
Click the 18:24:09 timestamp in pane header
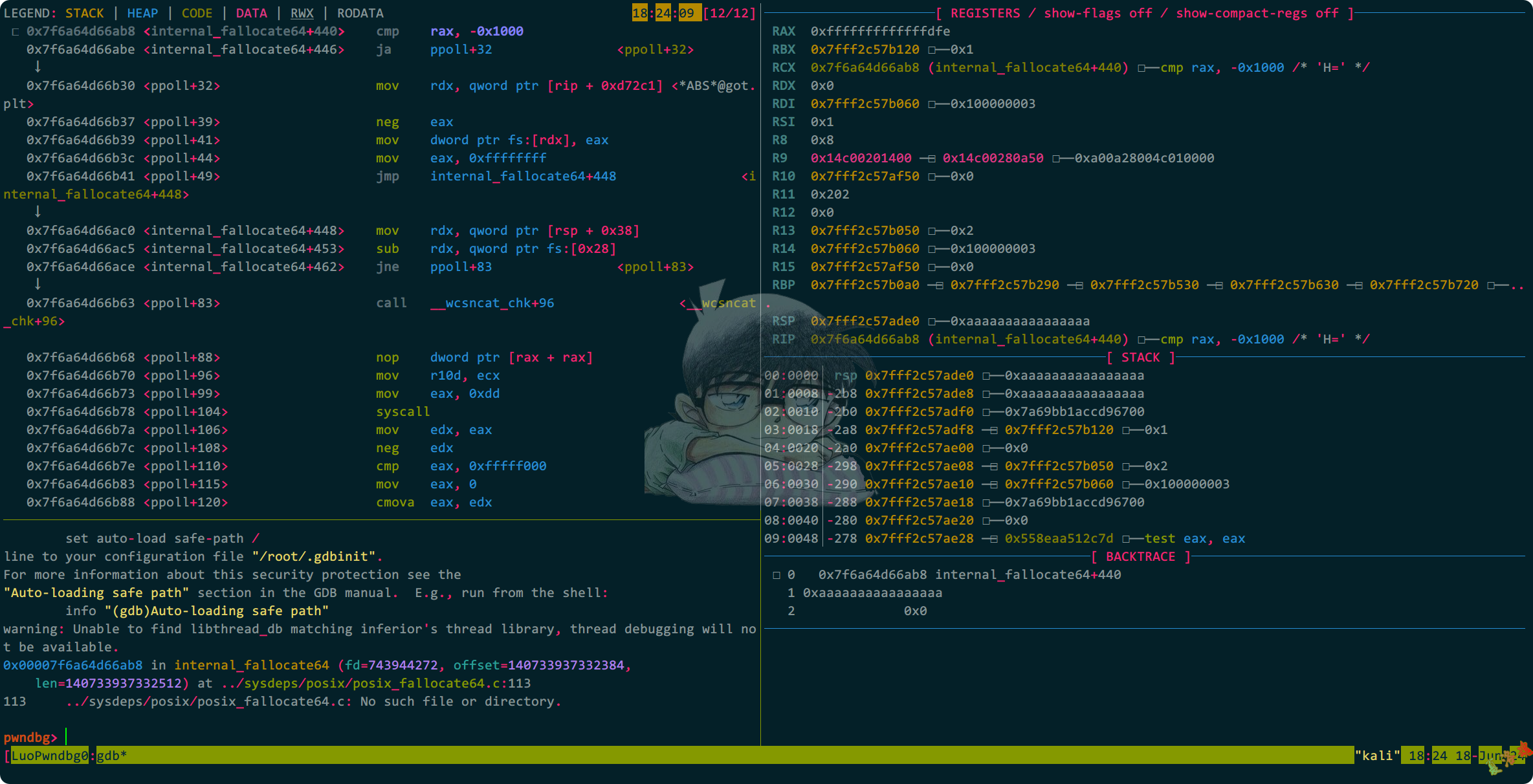coord(666,13)
